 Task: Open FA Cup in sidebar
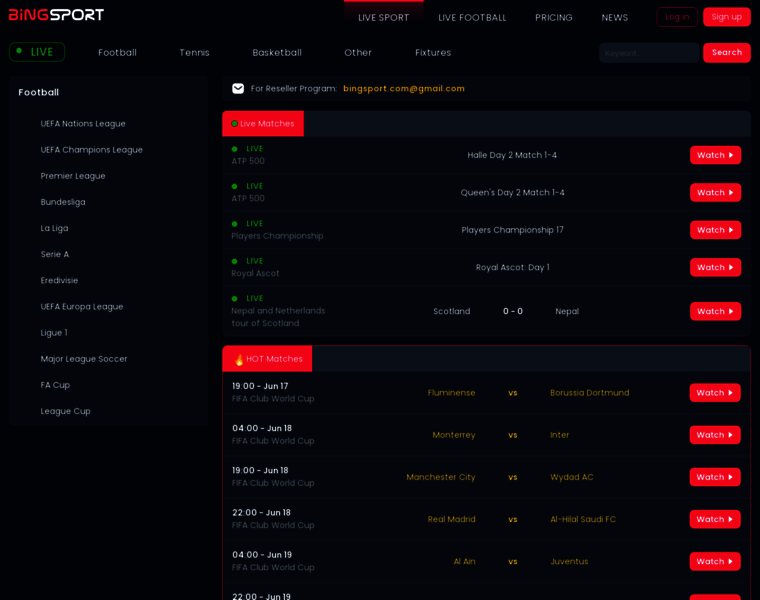(55, 385)
